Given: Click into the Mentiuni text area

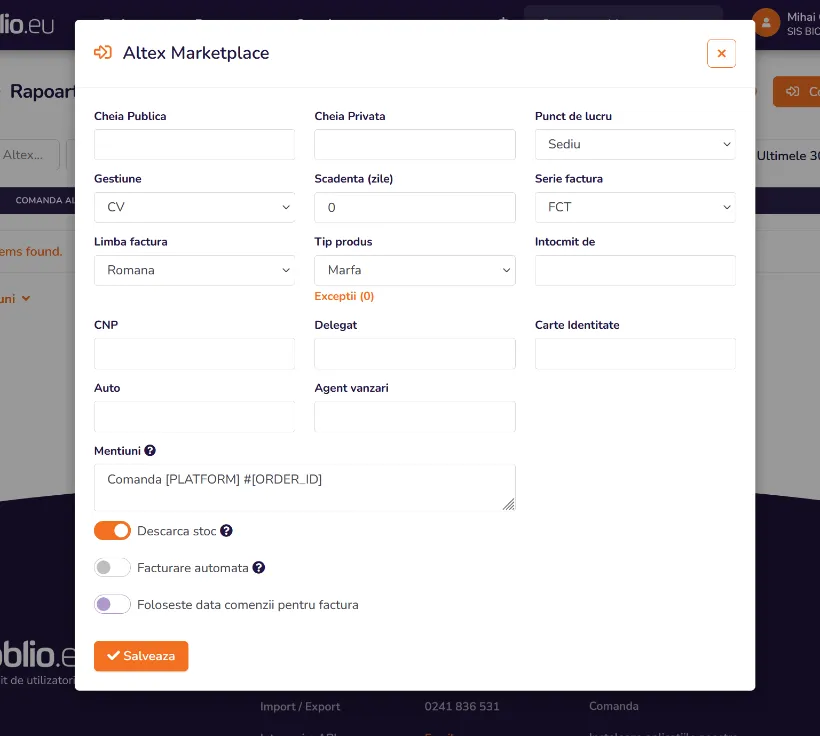Looking at the screenshot, I should point(304,487).
